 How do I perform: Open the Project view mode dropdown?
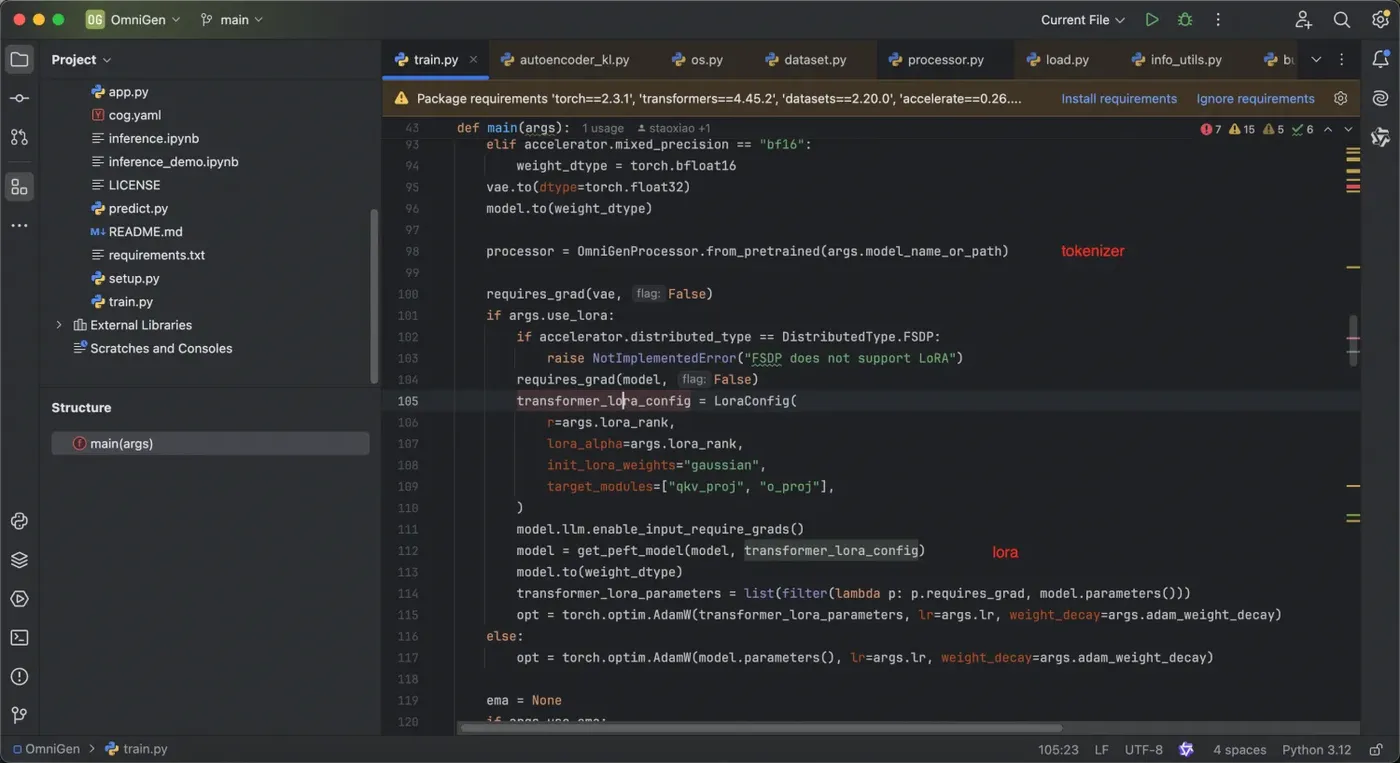tap(82, 59)
